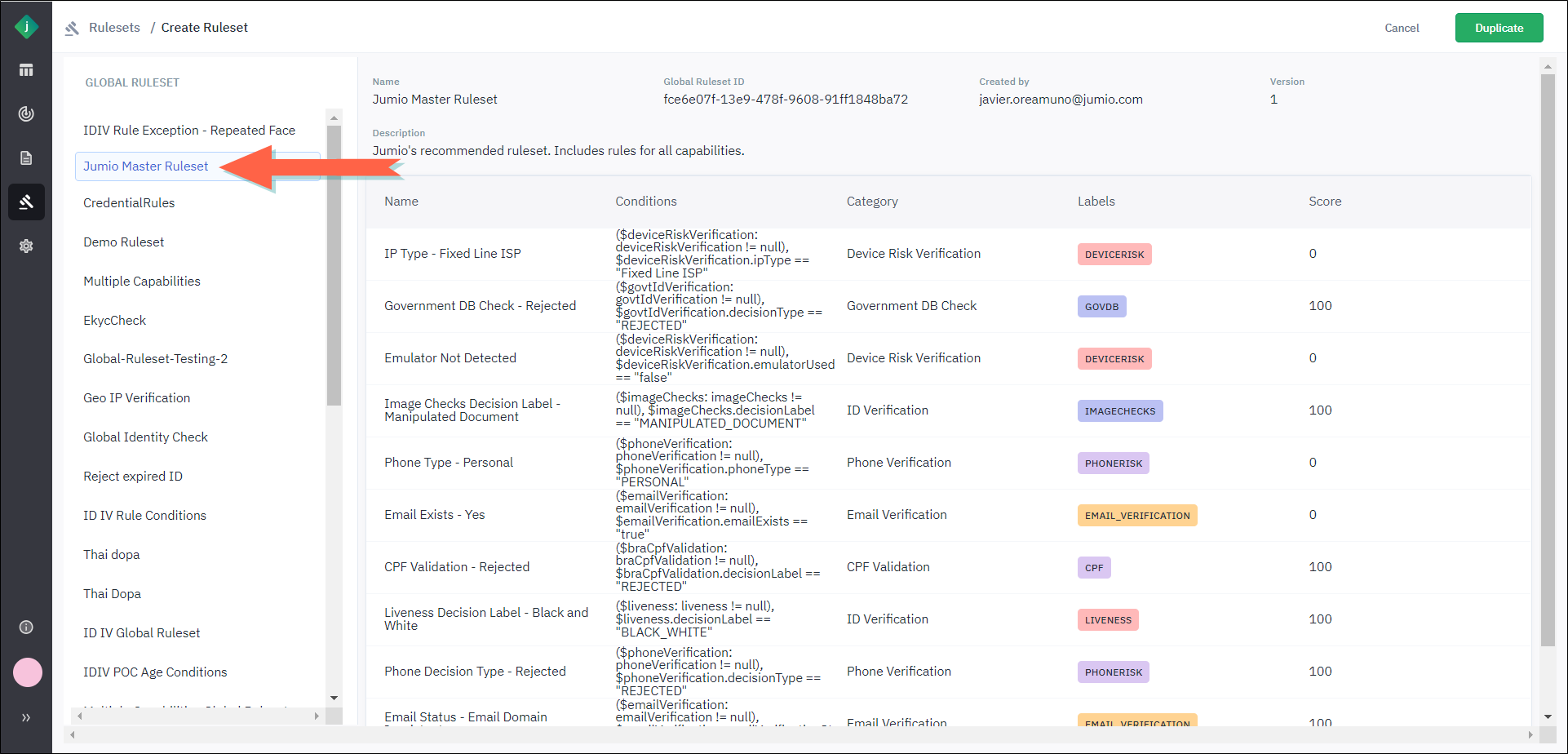This screenshot has height=754, width=1568.
Task: Select the gavel Rulesets sidebar icon
Action: 26,202
